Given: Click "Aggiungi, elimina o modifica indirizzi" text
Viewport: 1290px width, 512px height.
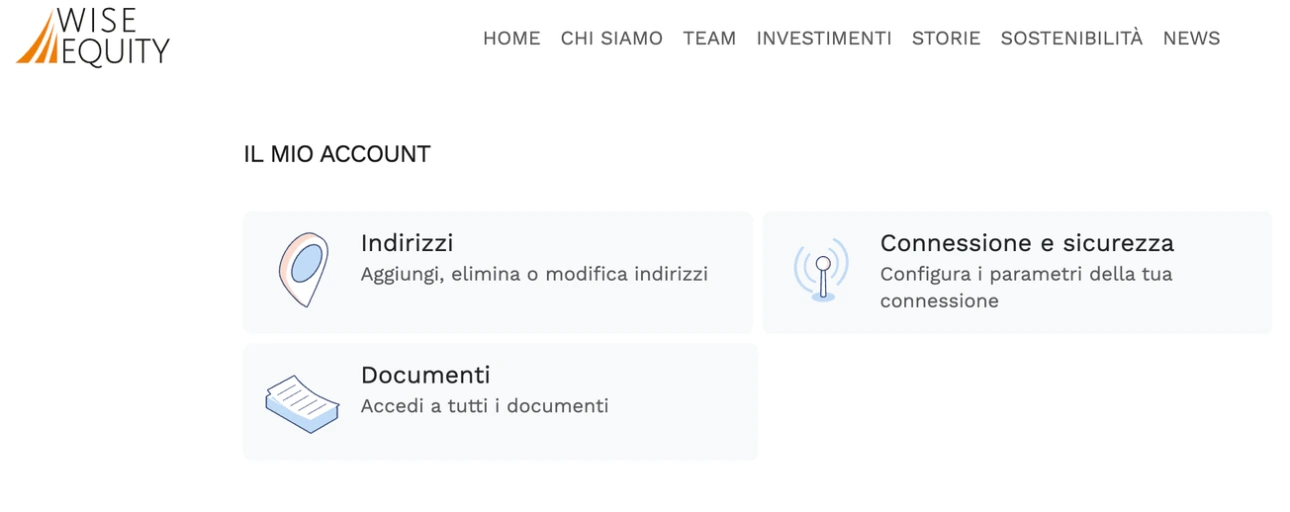Looking at the screenshot, I should [534, 274].
